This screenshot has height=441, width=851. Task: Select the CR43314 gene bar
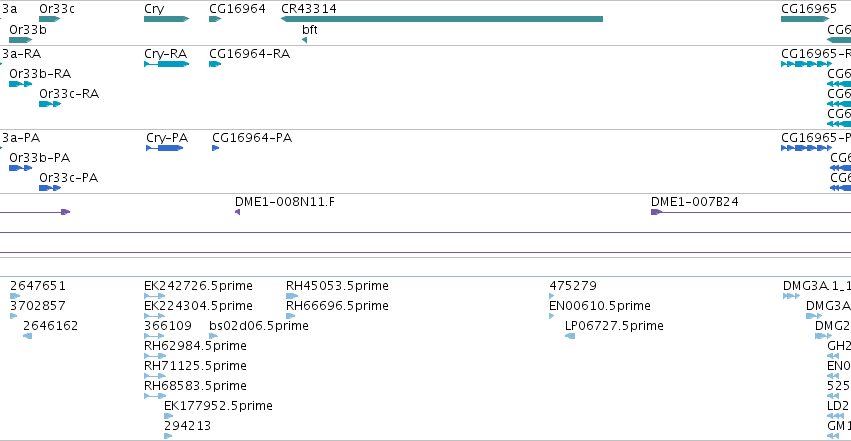442,19
